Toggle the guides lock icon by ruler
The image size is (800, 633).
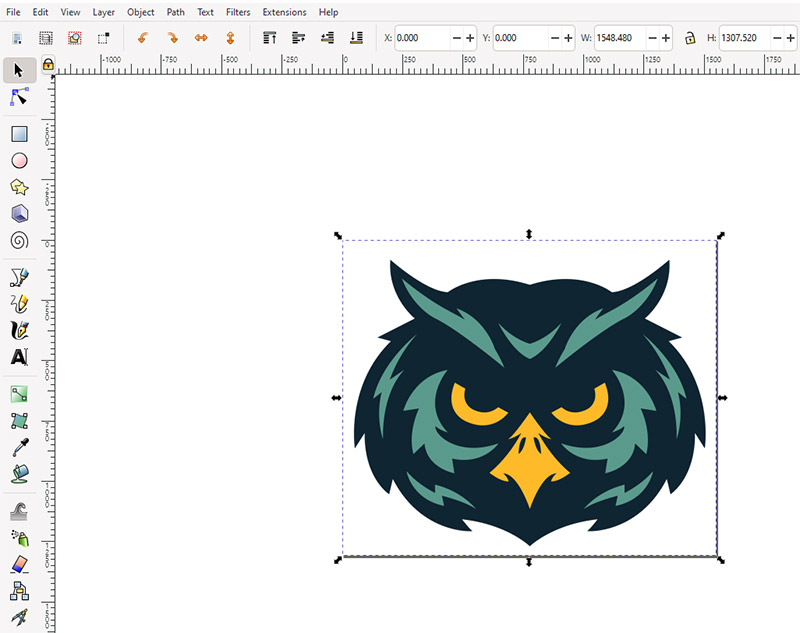[x=48, y=64]
